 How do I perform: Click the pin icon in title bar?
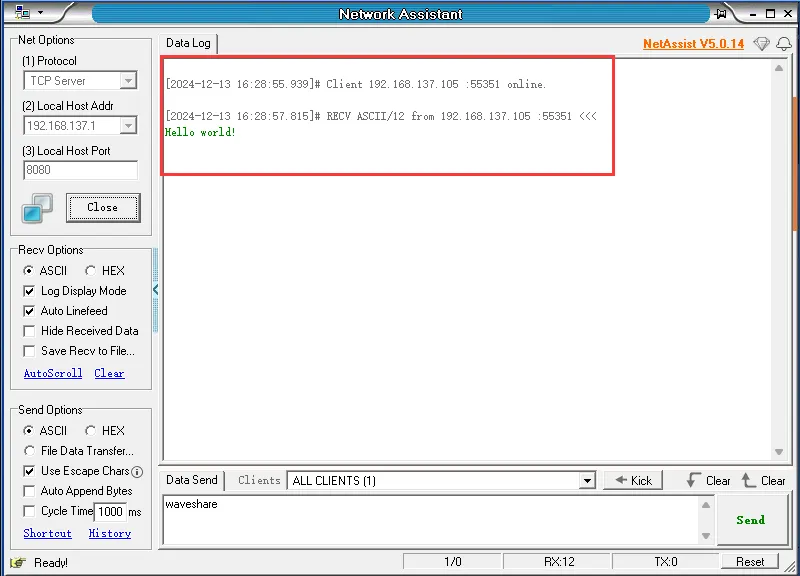click(x=721, y=14)
